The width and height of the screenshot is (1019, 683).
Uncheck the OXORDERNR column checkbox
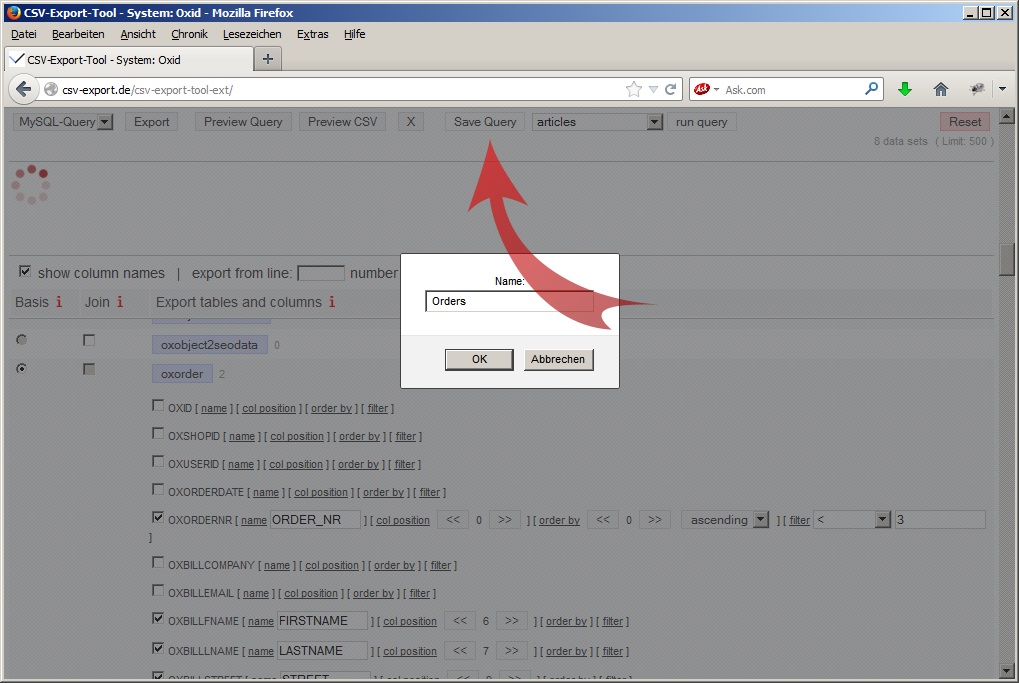pos(158,517)
